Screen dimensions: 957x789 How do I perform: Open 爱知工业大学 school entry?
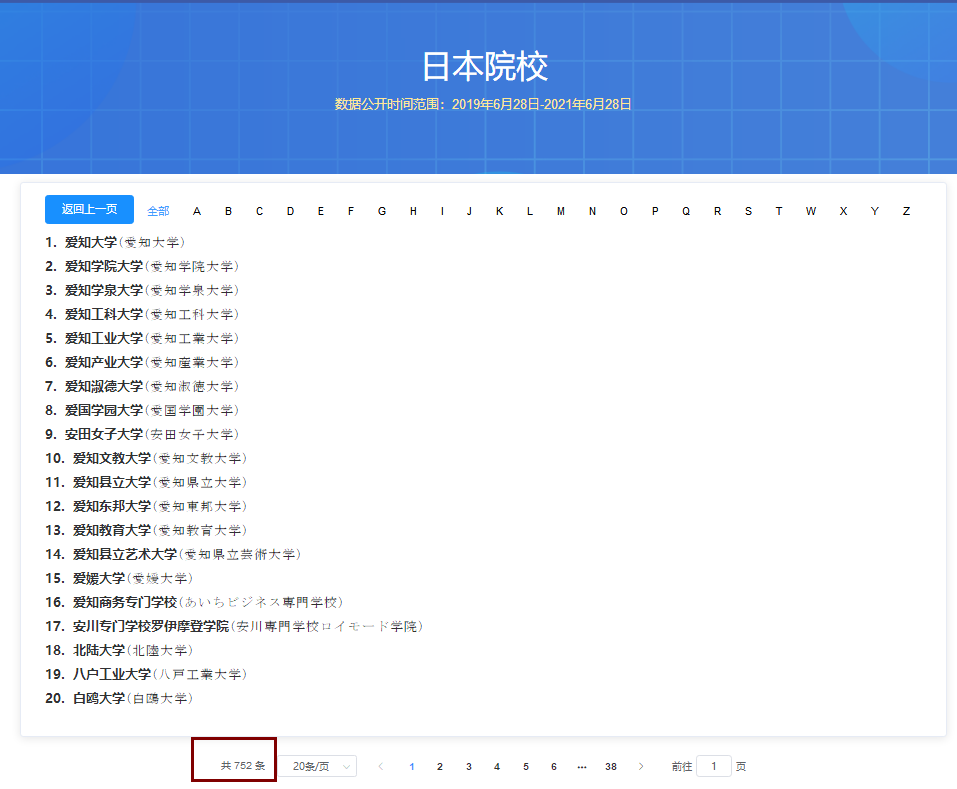pyautogui.click(x=104, y=338)
